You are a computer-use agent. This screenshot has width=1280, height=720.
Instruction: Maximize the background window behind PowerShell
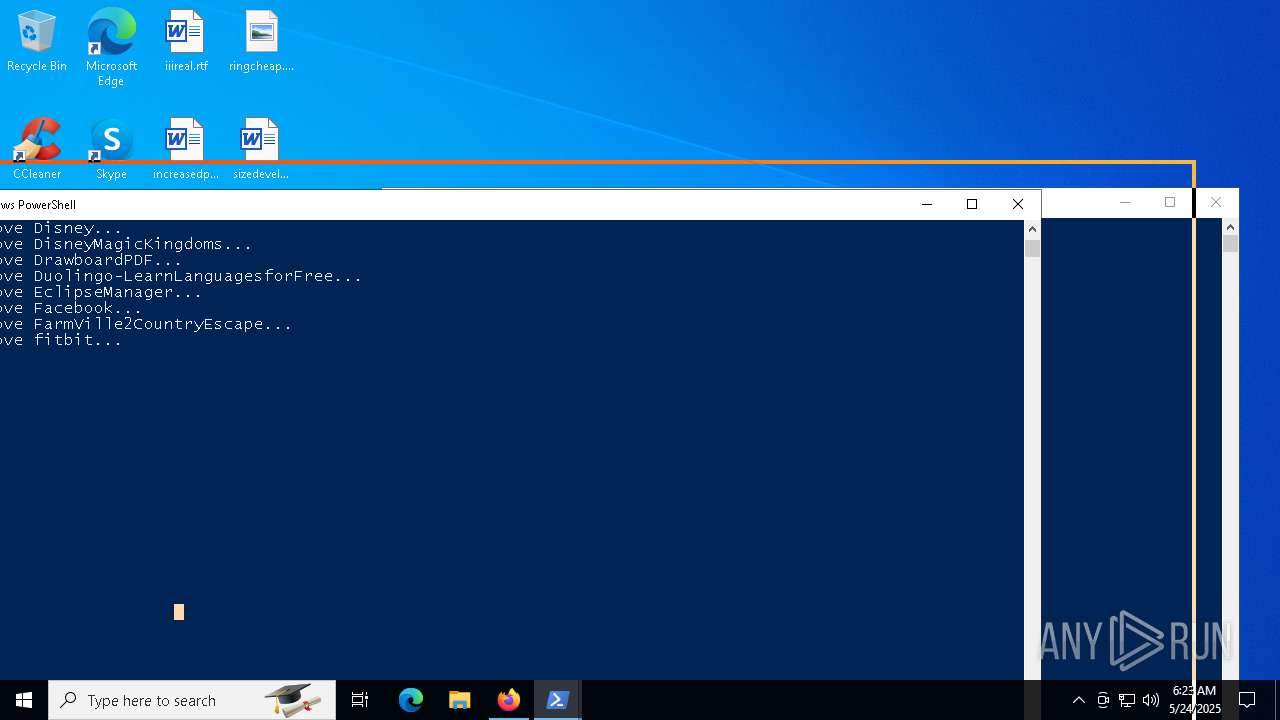tap(1170, 202)
